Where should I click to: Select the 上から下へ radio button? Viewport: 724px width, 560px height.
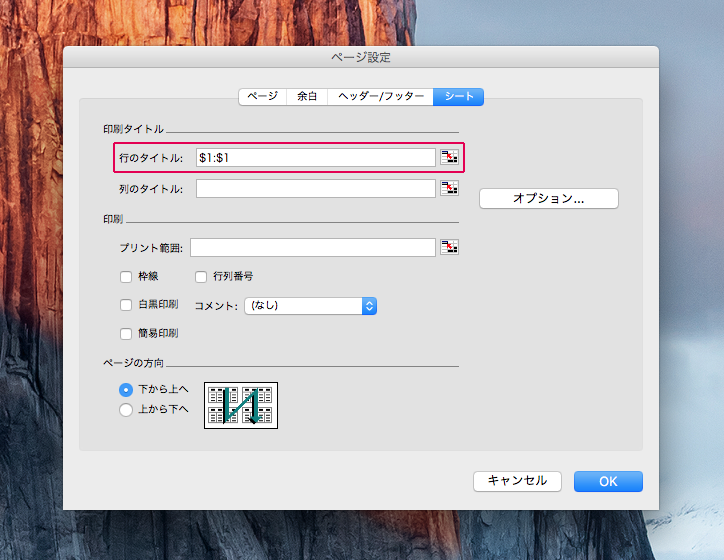tap(126, 409)
